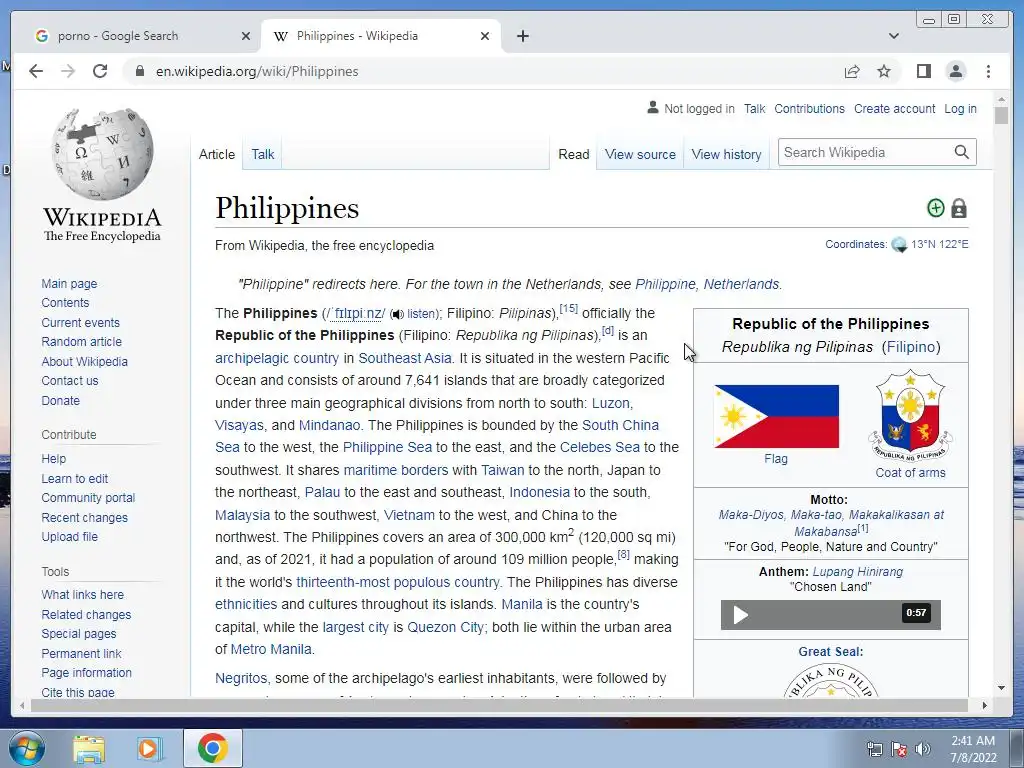Switch to the porno - Google Search tab
Image resolution: width=1024 pixels, height=768 pixels.
point(142,36)
